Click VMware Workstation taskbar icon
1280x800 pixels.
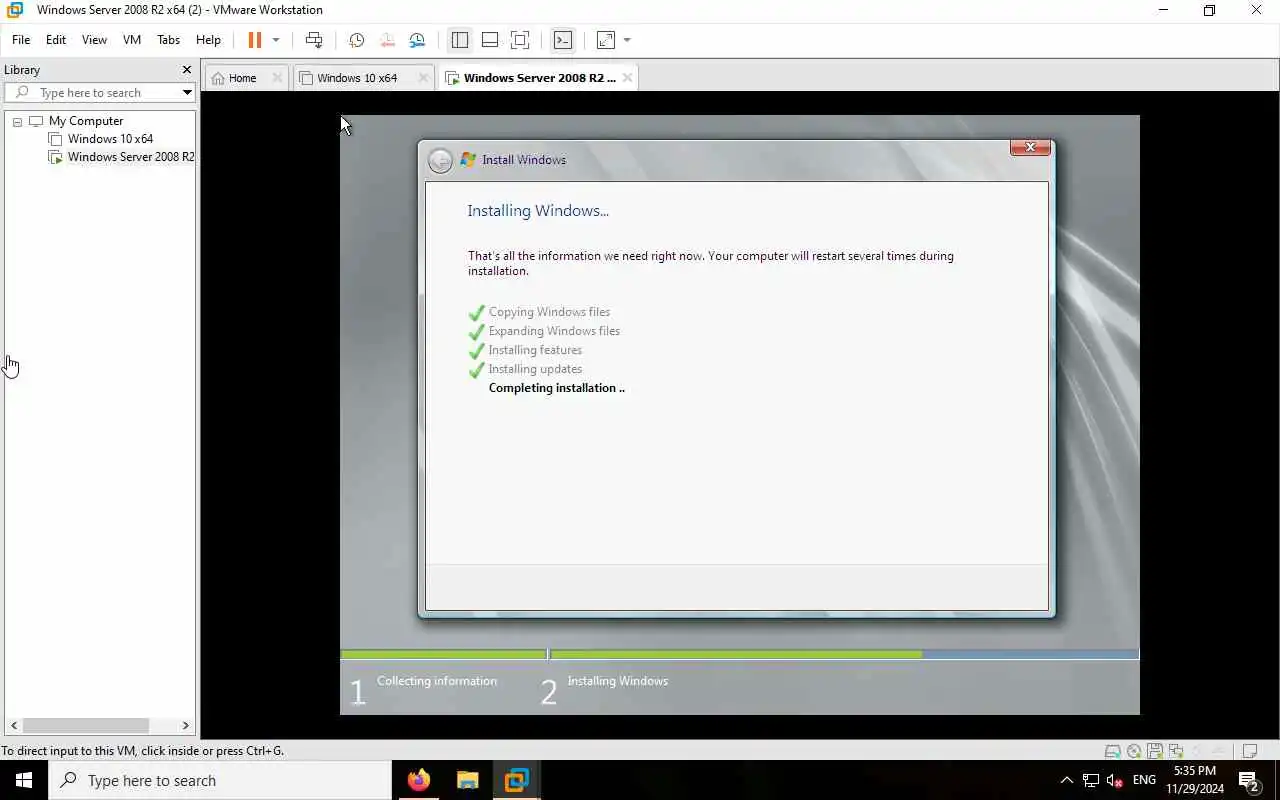(516, 780)
